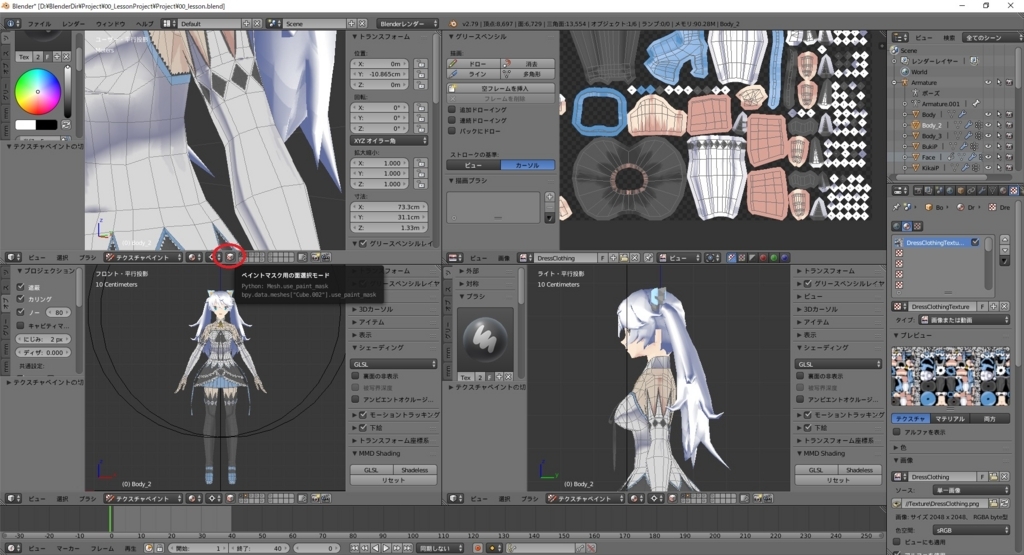
Task: Open the Blenderレンダー engine dropdown
Action: 407,24
